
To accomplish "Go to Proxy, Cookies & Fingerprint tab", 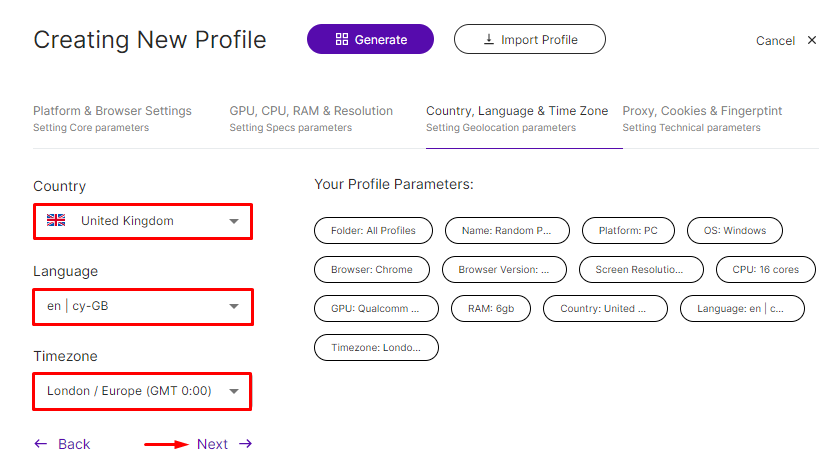I will pyautogui.click(x=702, y=118).
